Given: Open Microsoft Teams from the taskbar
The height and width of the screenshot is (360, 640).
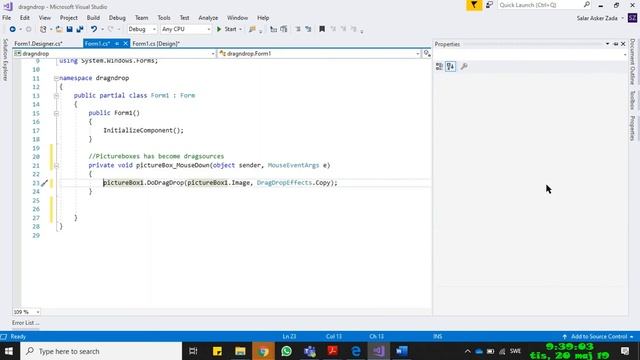Looking at the screenshot, I should (310, 351).
